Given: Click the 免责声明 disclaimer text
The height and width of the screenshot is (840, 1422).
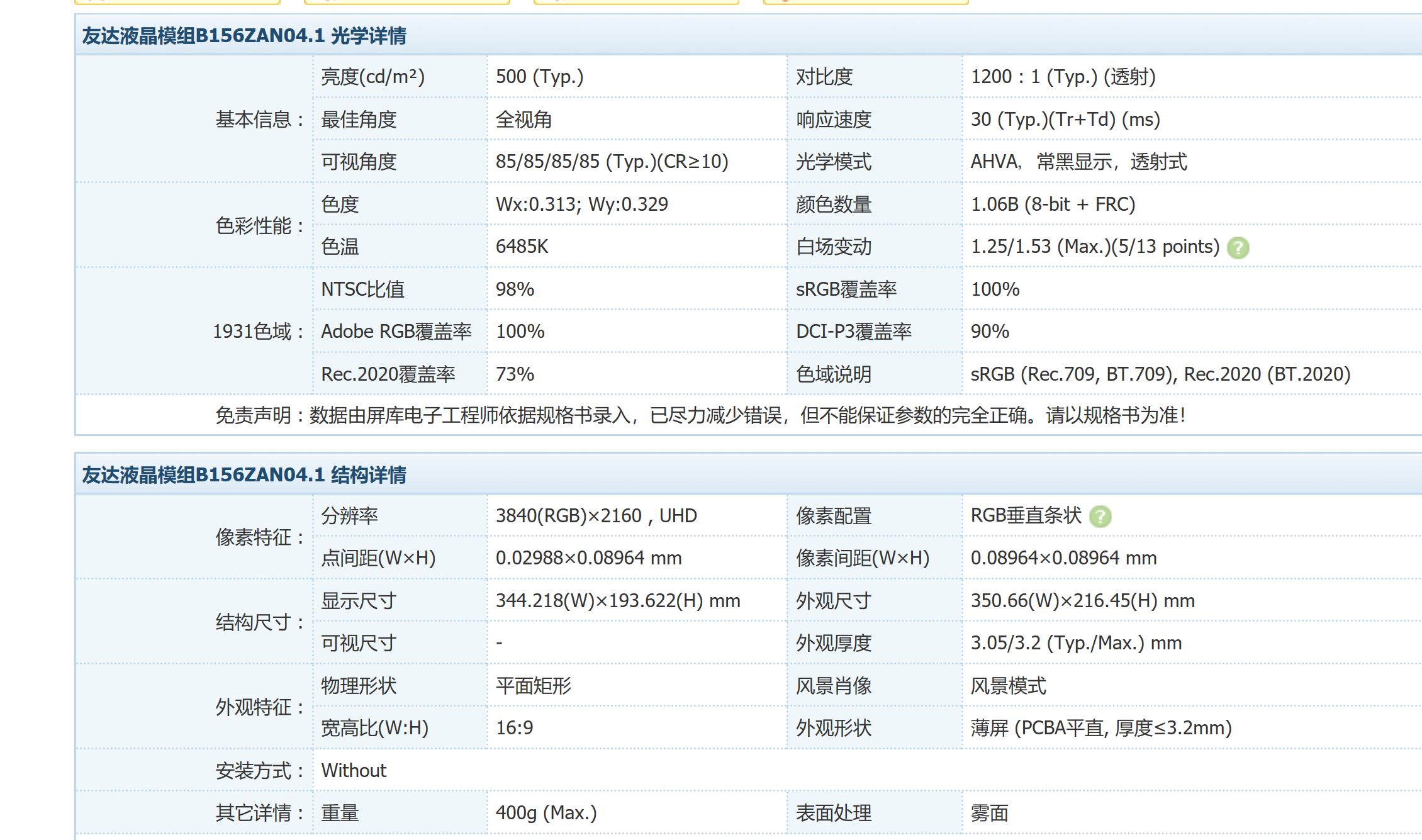Looking at the screenshot, I should click(x=700, y=415).
